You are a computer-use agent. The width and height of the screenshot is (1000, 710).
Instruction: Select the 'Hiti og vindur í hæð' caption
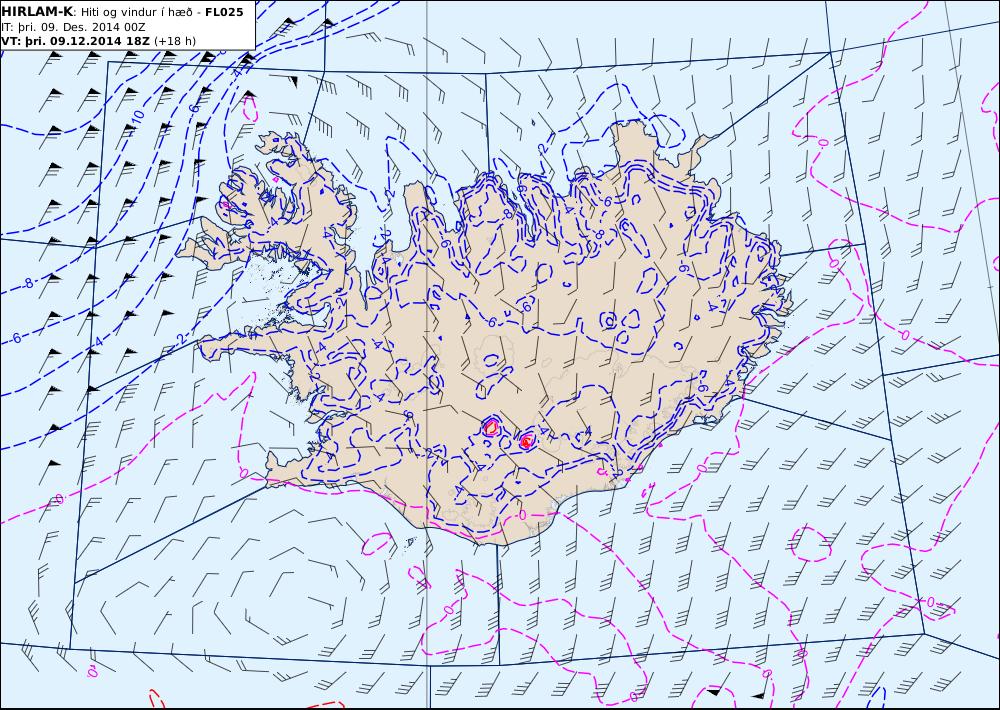point(135,13)
